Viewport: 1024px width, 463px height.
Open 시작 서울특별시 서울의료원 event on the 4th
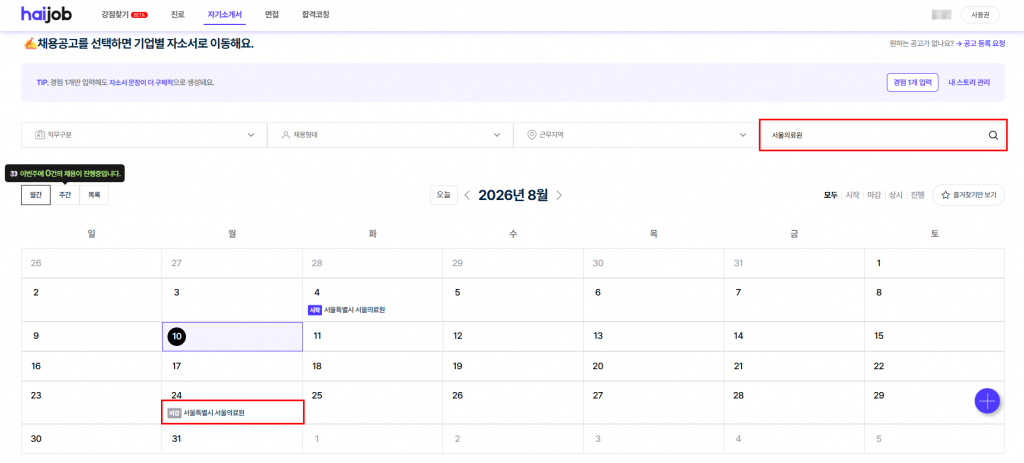pos(347,310)
